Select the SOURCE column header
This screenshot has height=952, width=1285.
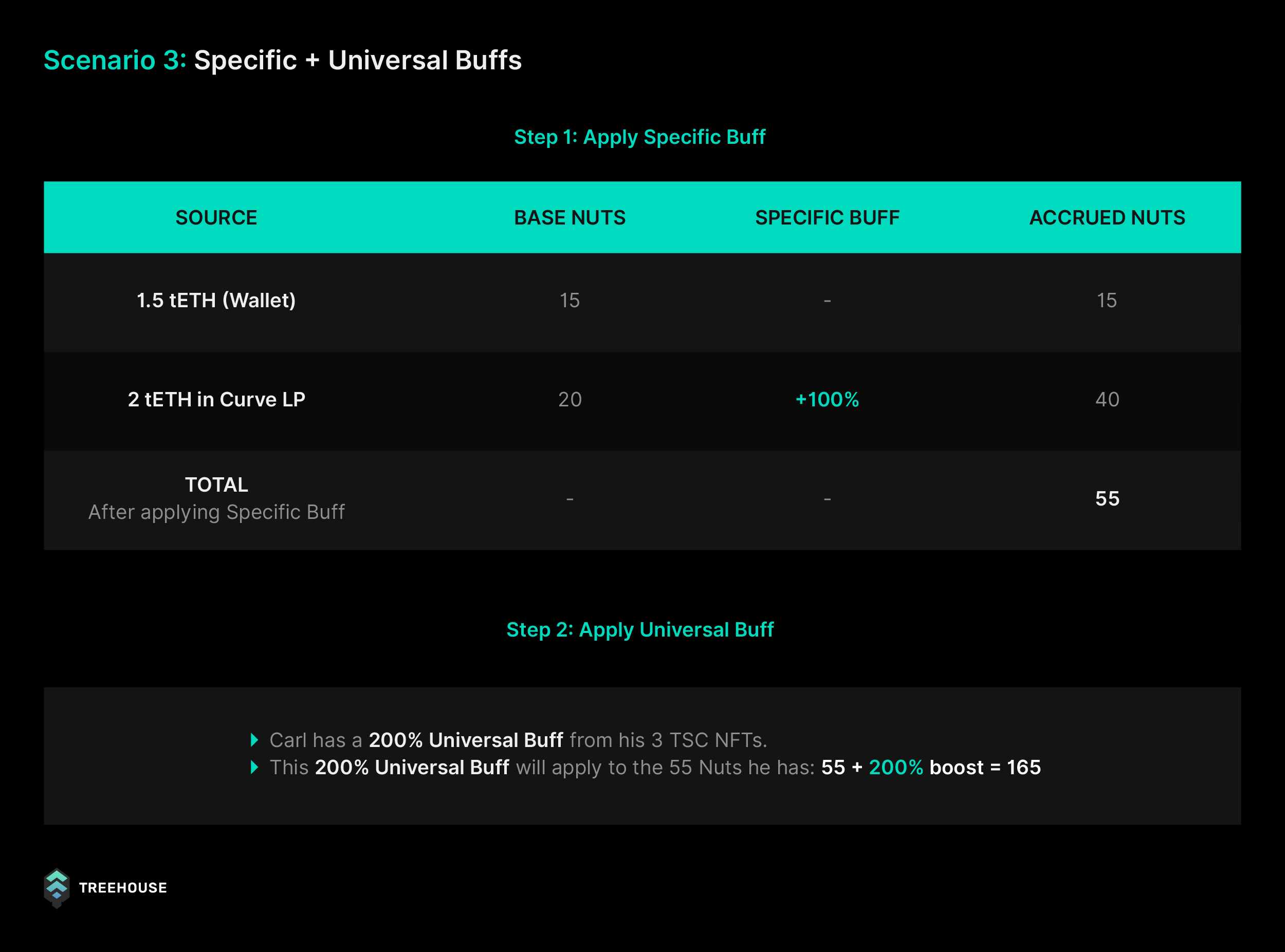tap(216, 218)
